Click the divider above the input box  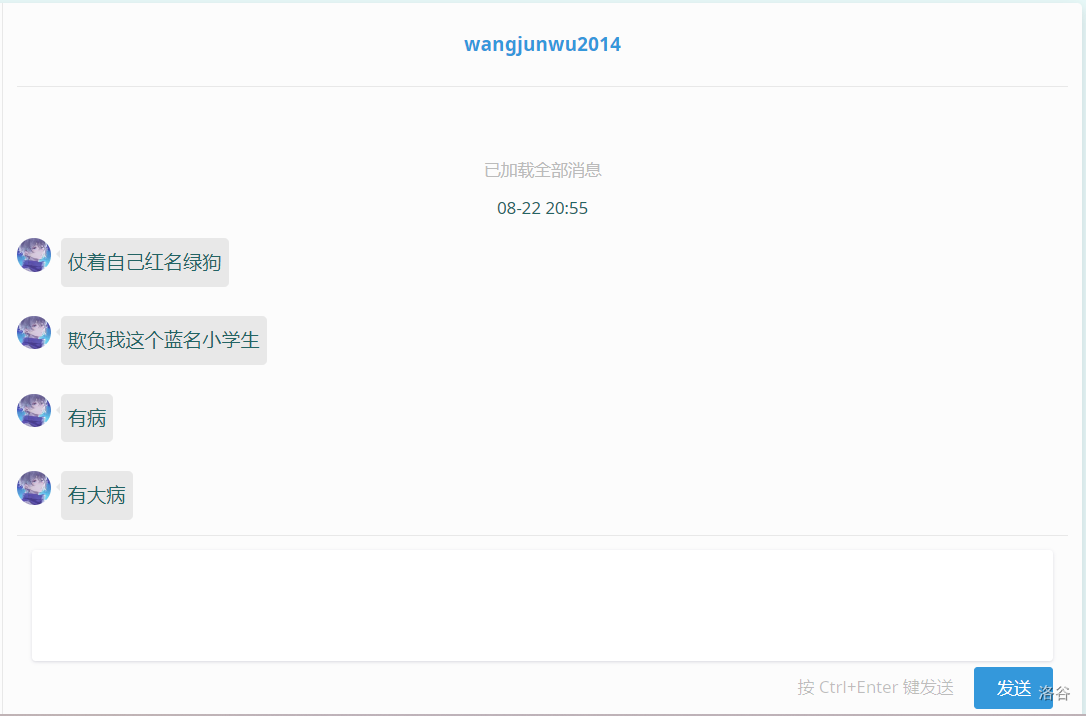(x=542, y=535)
